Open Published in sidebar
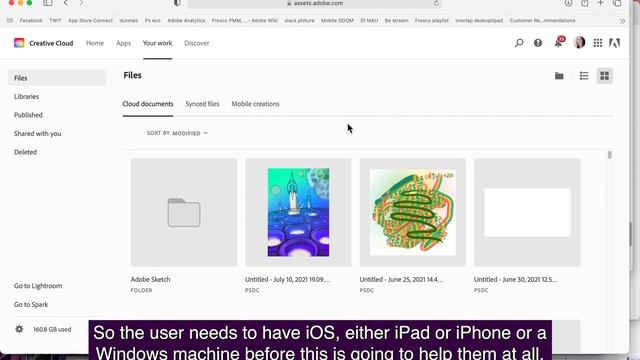 tap(28, 115)
